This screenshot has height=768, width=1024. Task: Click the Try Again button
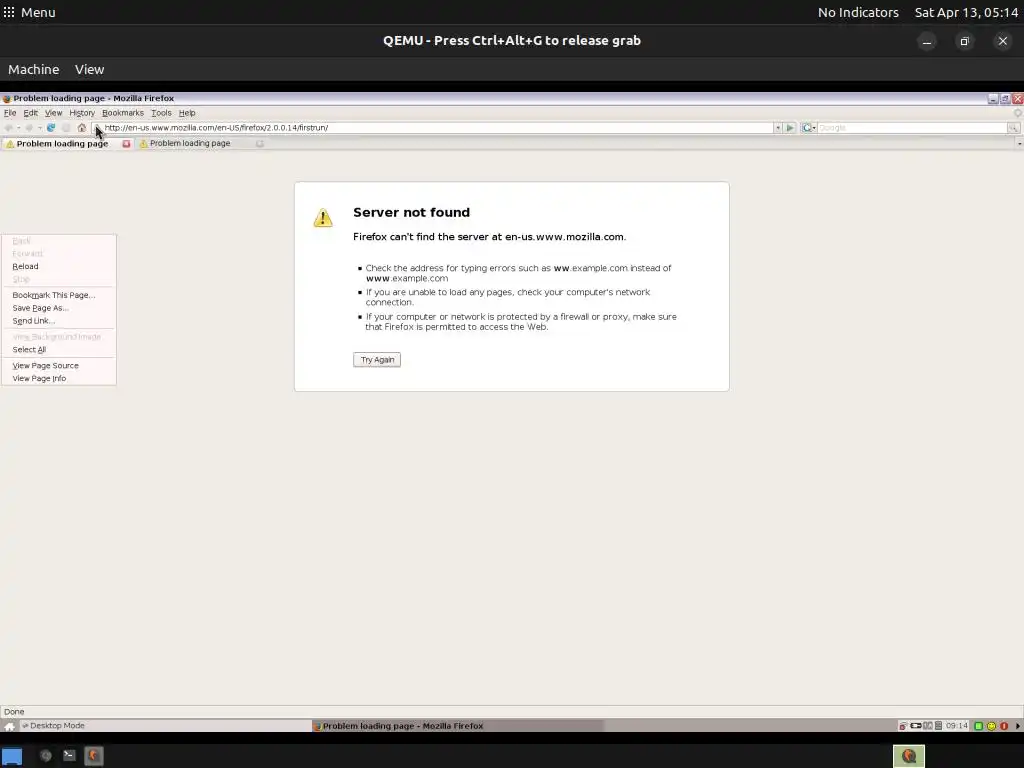tap(377, 360)
